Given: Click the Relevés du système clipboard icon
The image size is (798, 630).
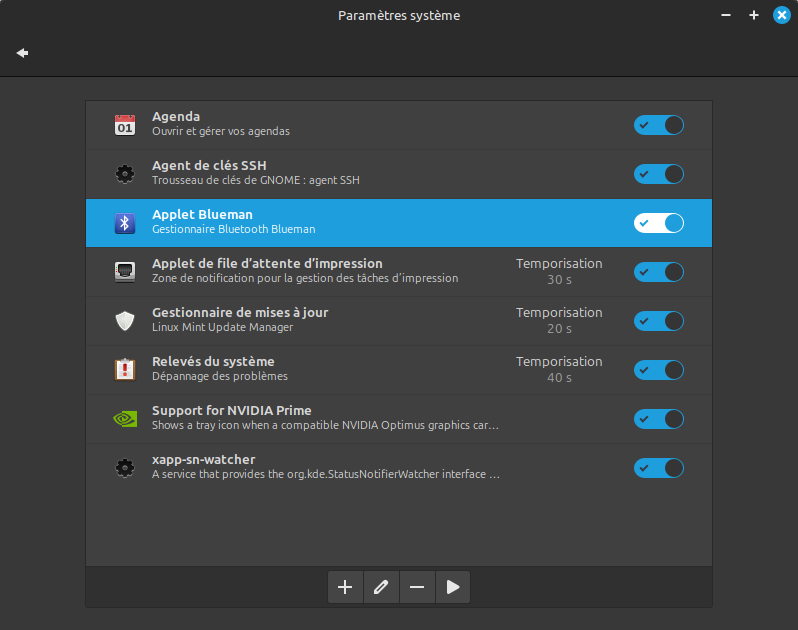Looking at the screenshot, I should click(x=125, y=370).
